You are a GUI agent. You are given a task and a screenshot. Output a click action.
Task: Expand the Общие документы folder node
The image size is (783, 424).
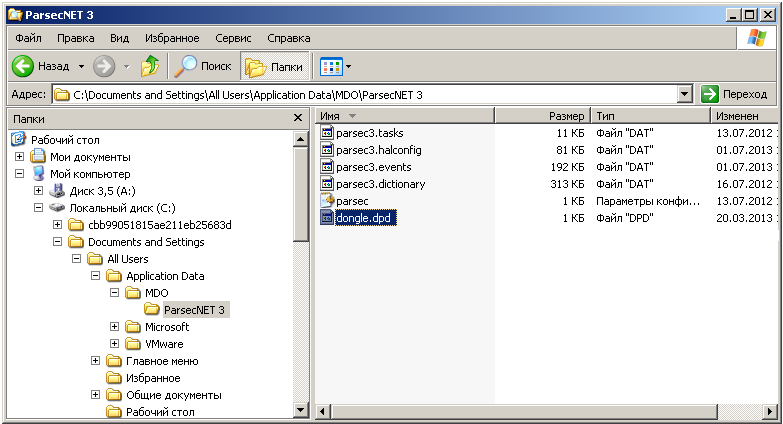(95, 395)
